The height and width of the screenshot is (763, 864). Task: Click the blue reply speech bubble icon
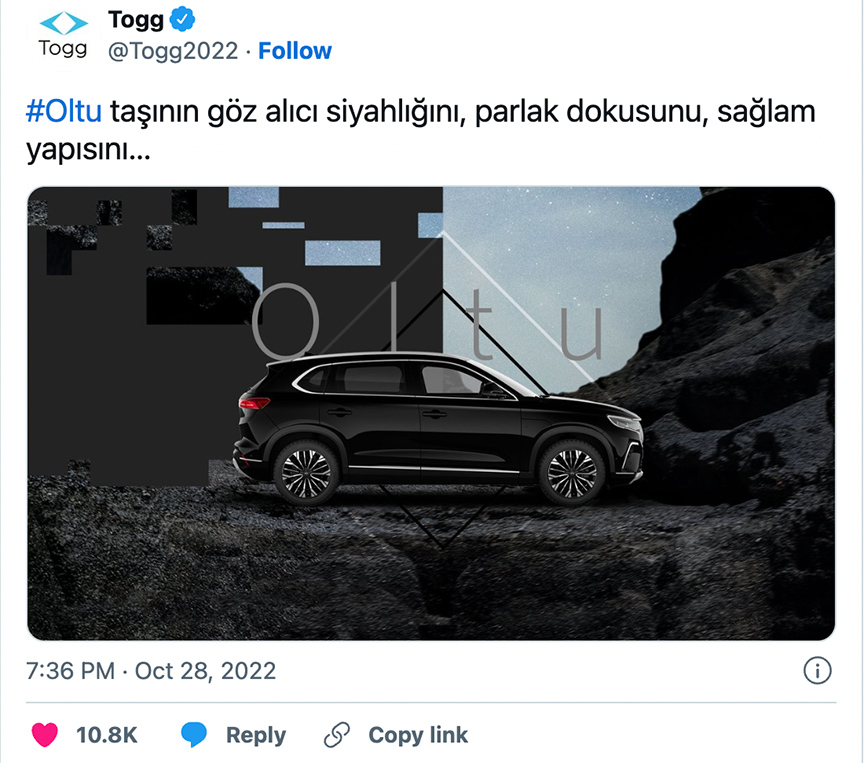(193, 734)
